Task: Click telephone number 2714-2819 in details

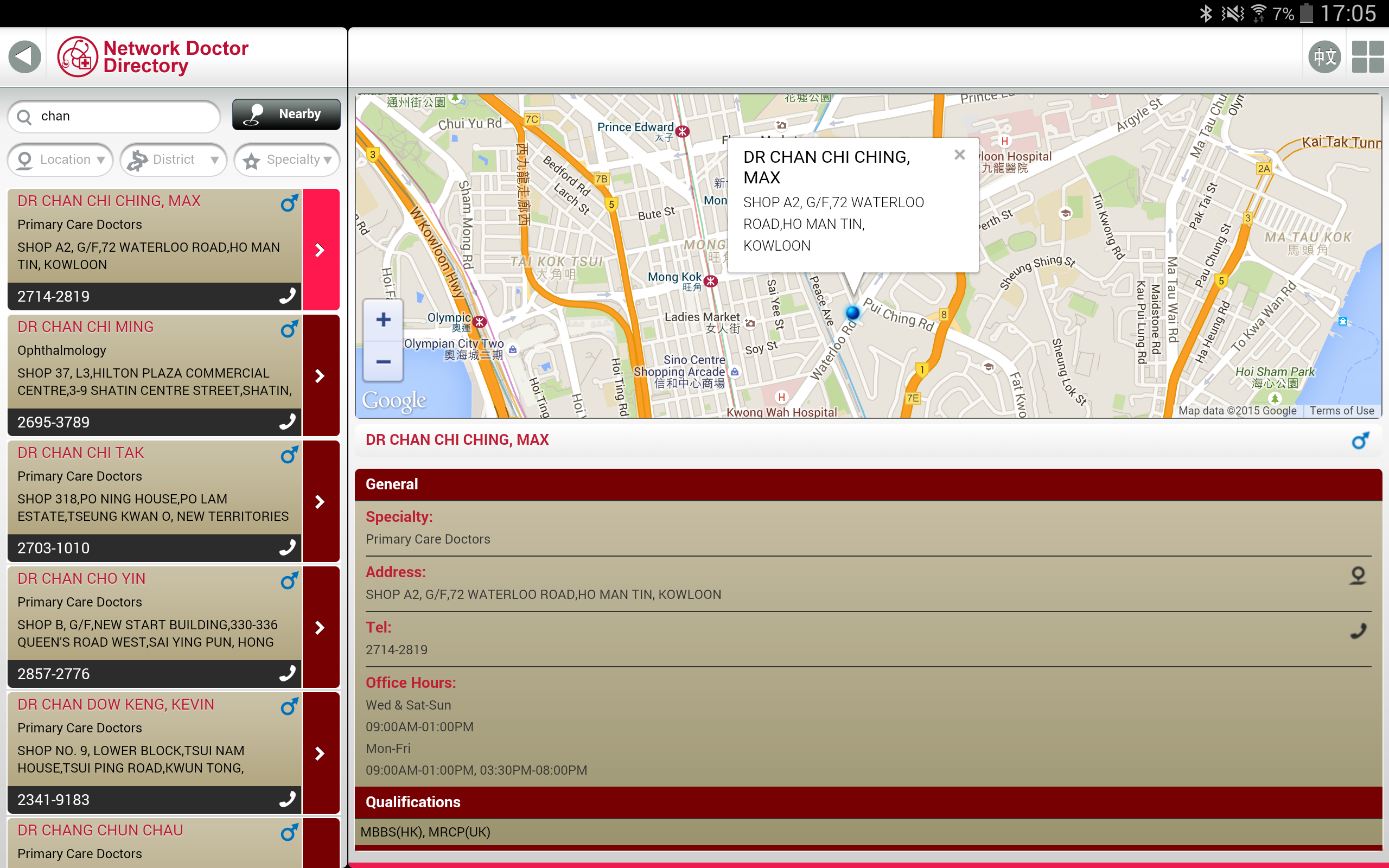Action: click(x=397, y=649)
